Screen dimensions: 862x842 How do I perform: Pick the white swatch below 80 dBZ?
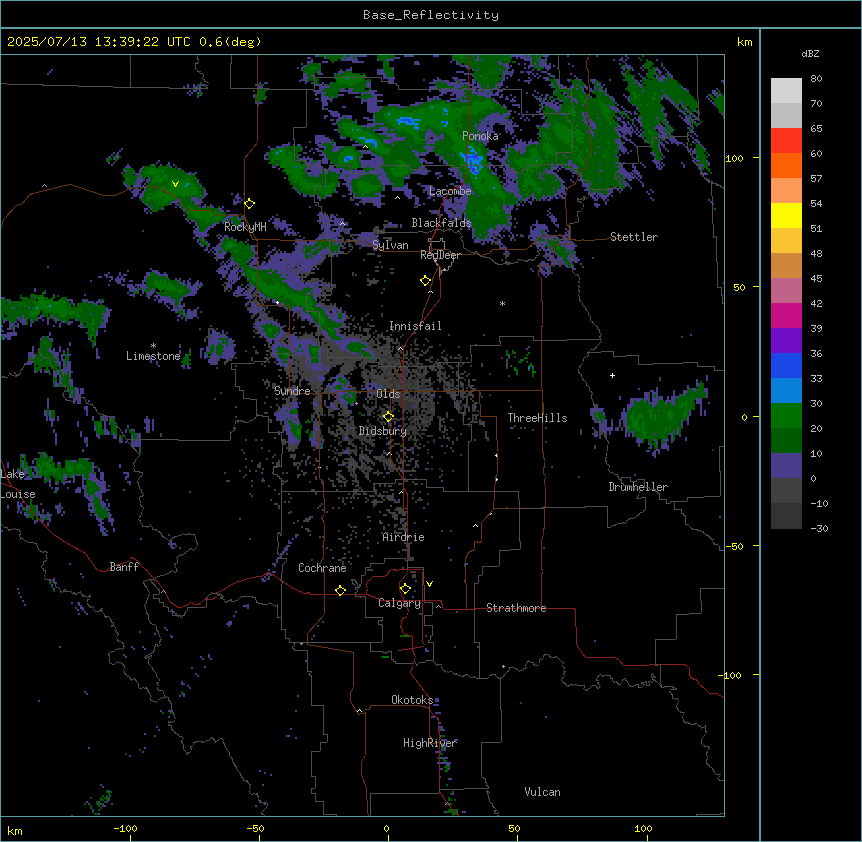[786, 91]
